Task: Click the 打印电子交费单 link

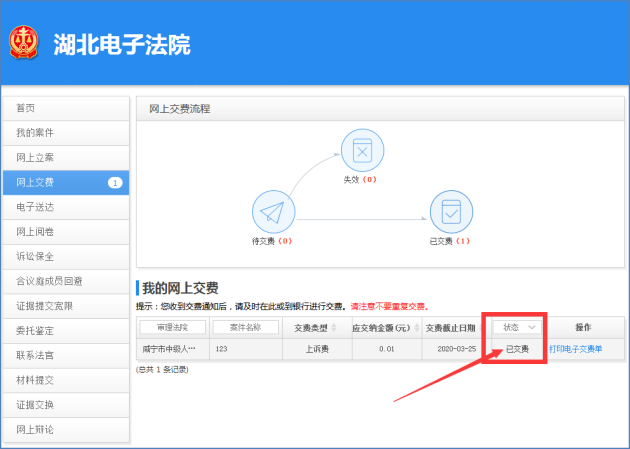Action: pos(583,349)
